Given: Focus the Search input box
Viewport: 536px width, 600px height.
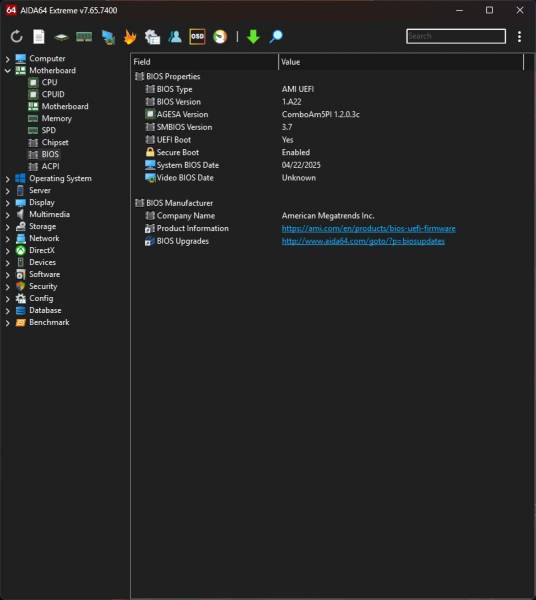Looking at the screenshot, I should point(456,36).
